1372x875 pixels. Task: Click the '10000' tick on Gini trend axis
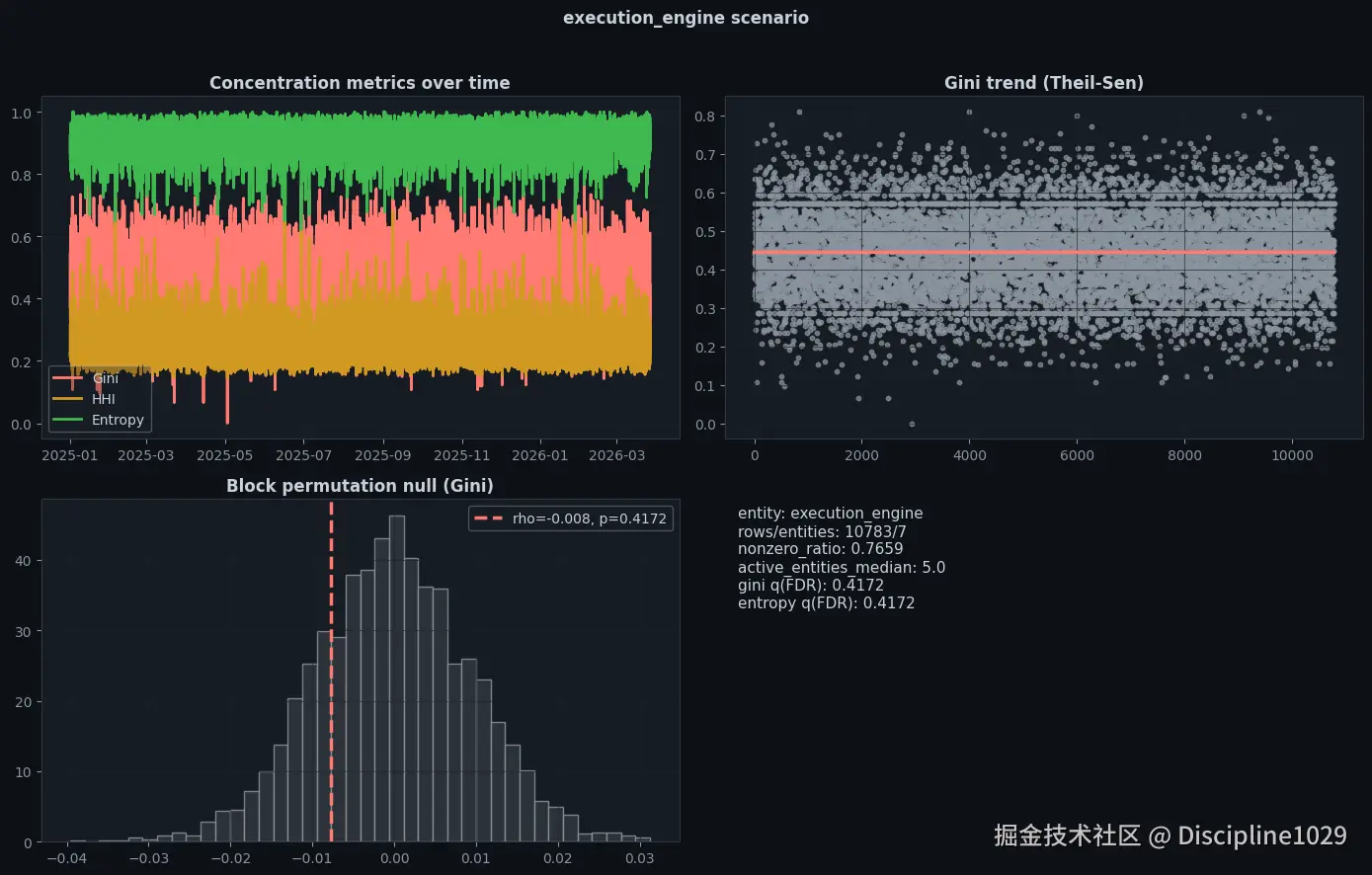tap(1292, 455)
